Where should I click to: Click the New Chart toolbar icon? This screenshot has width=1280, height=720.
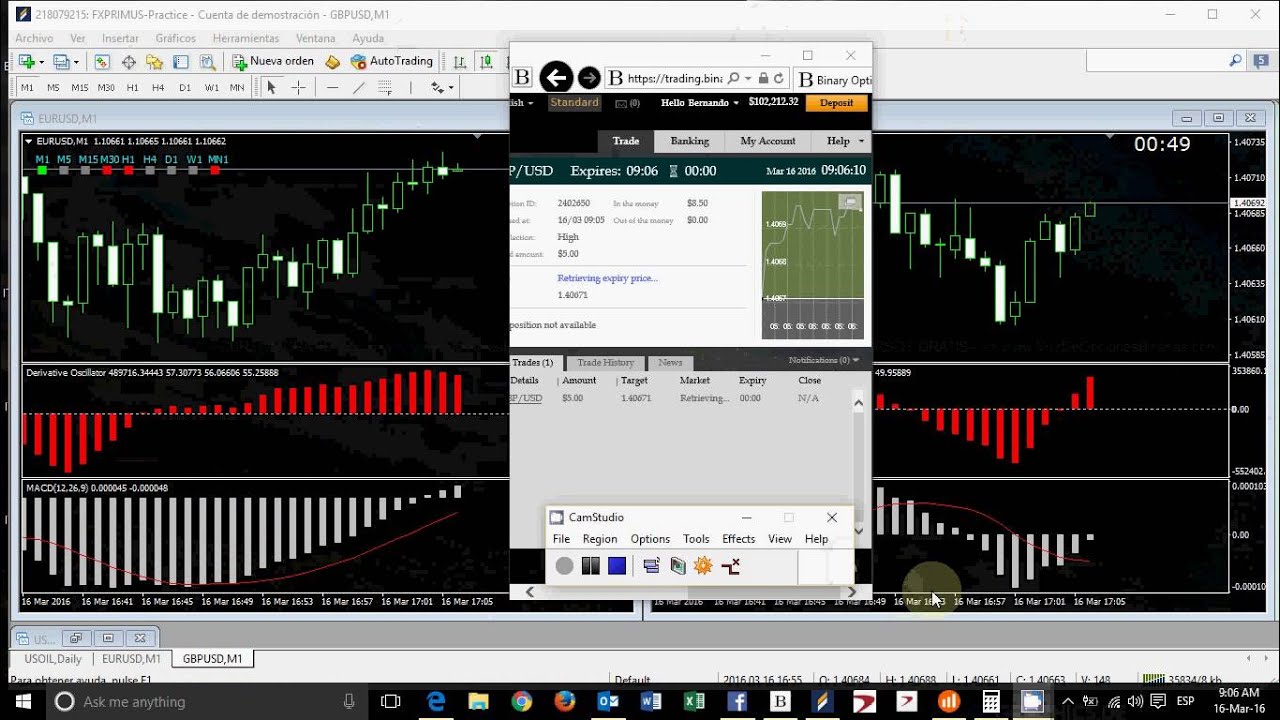[x=26, y=61]
